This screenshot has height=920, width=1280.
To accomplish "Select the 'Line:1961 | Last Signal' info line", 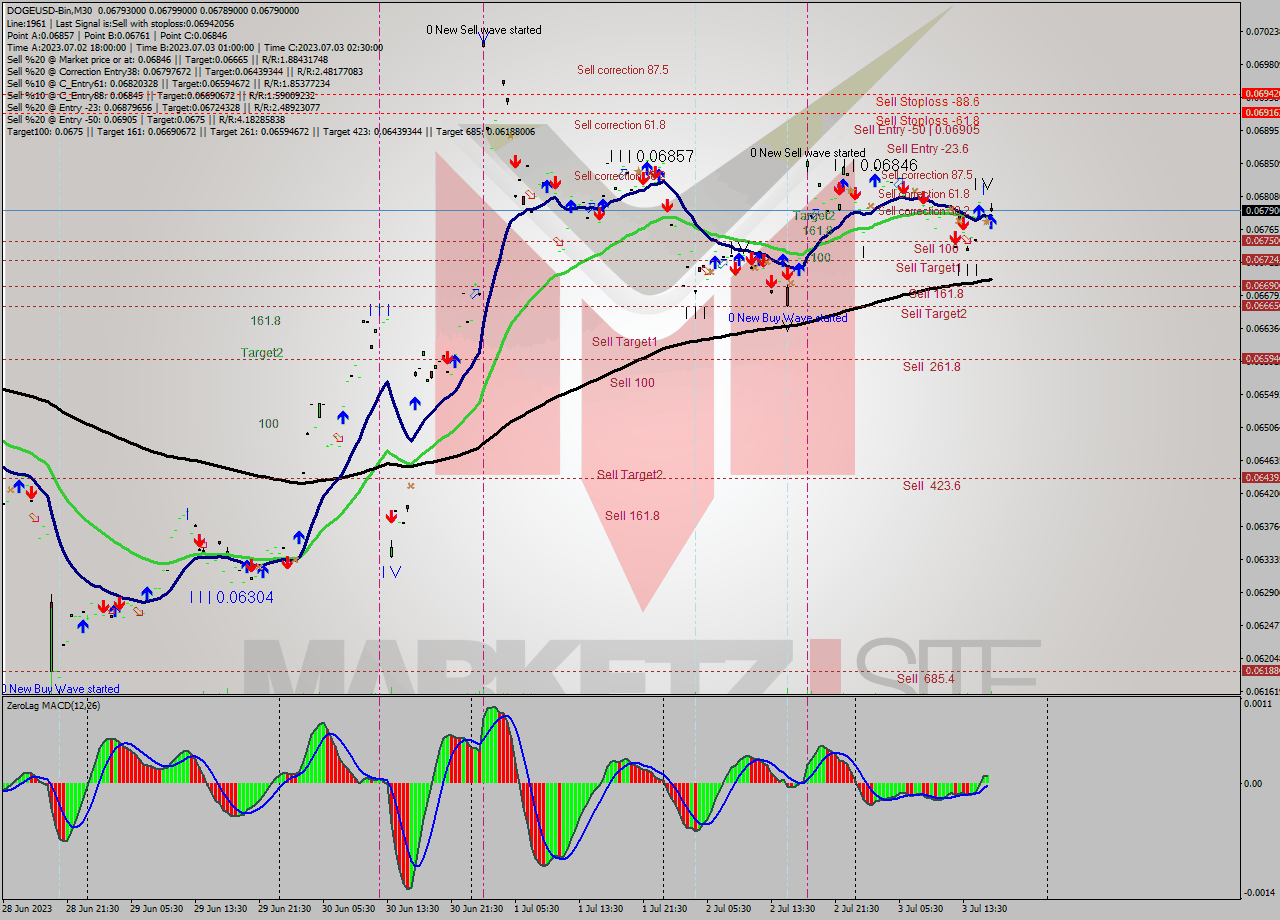I will click(x=120, y=23).
